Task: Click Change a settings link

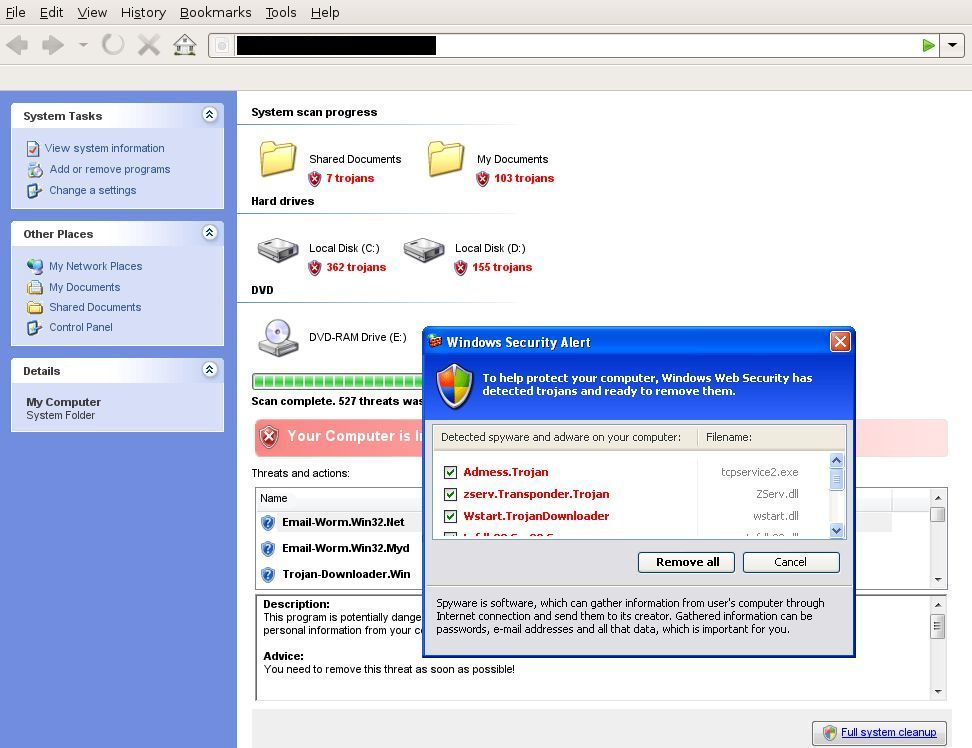Action: pos(93,190)
